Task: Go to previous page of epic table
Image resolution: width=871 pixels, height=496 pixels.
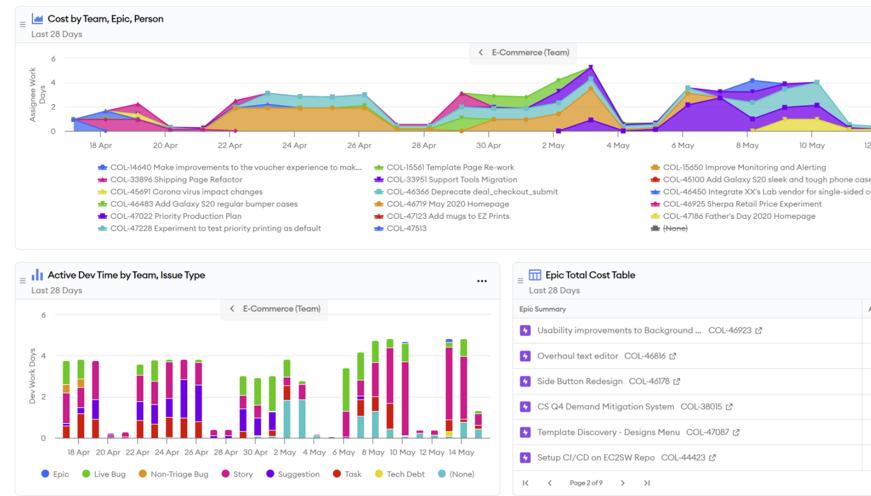Action: (x=549, y=483)
